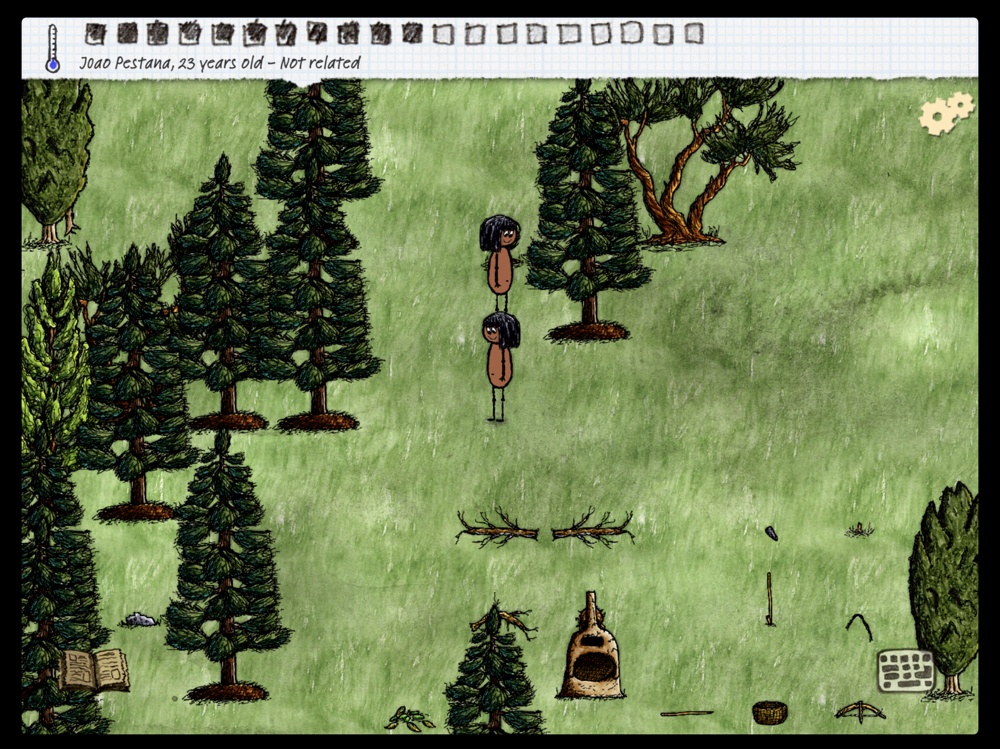Grab the upright wooden stake tool
This screenshot has width=1000, height=749.
tap(769, 598)
